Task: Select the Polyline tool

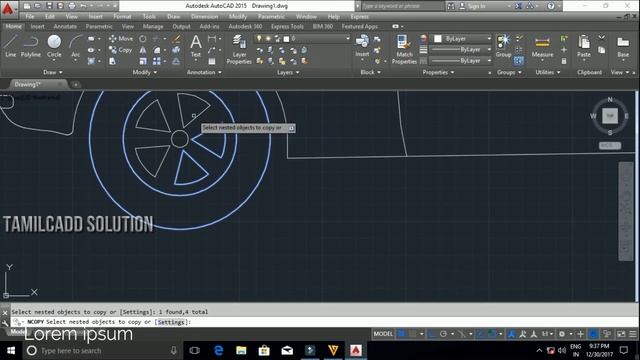Action: pyautogui.click(x=31, y=46)
